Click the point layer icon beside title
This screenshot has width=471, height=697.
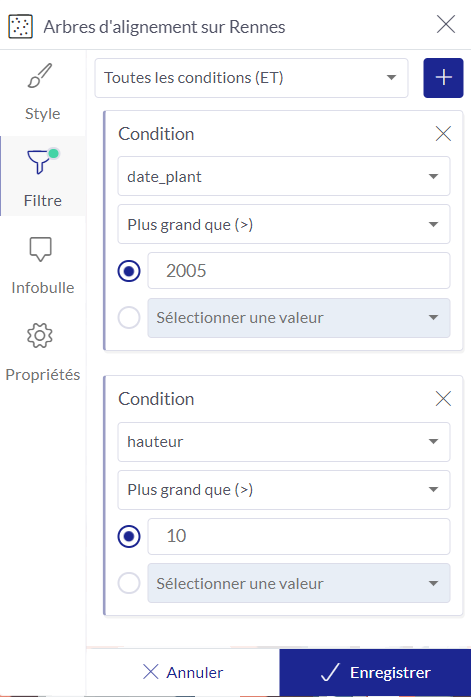[20, 27]
